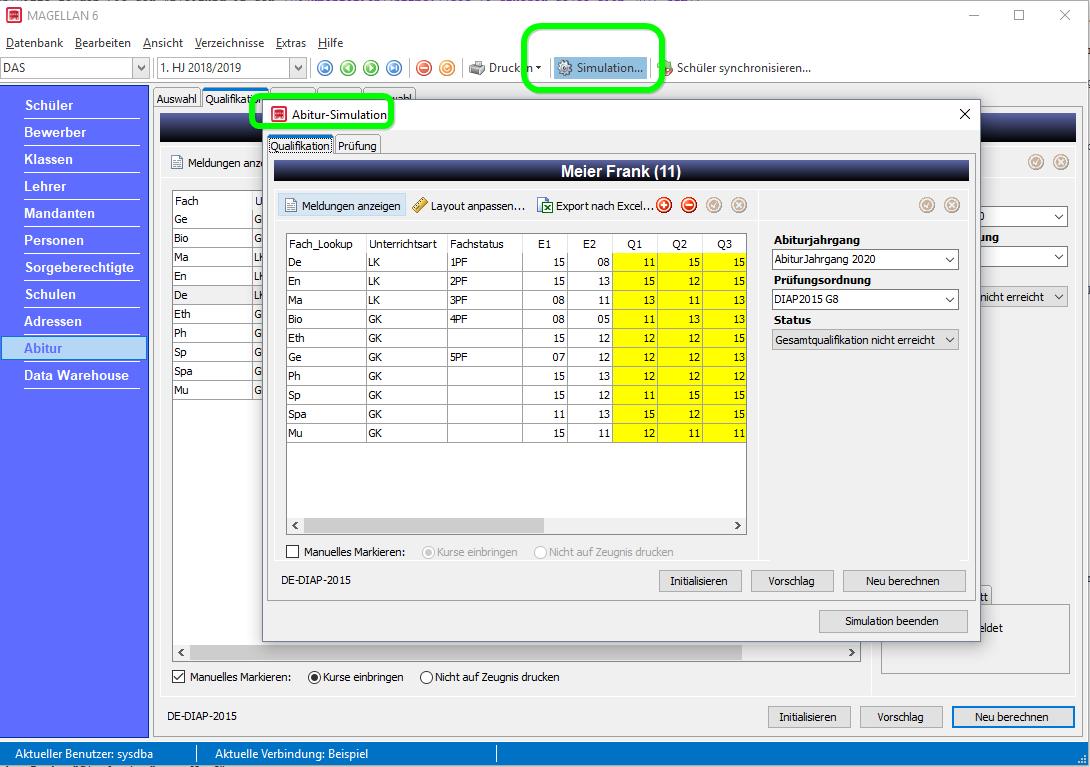This screenshot has height=767, width=1090.
Task: Select the Nicht auf Zeugnis drucken radio button
Action: click(x=426, y=677)
